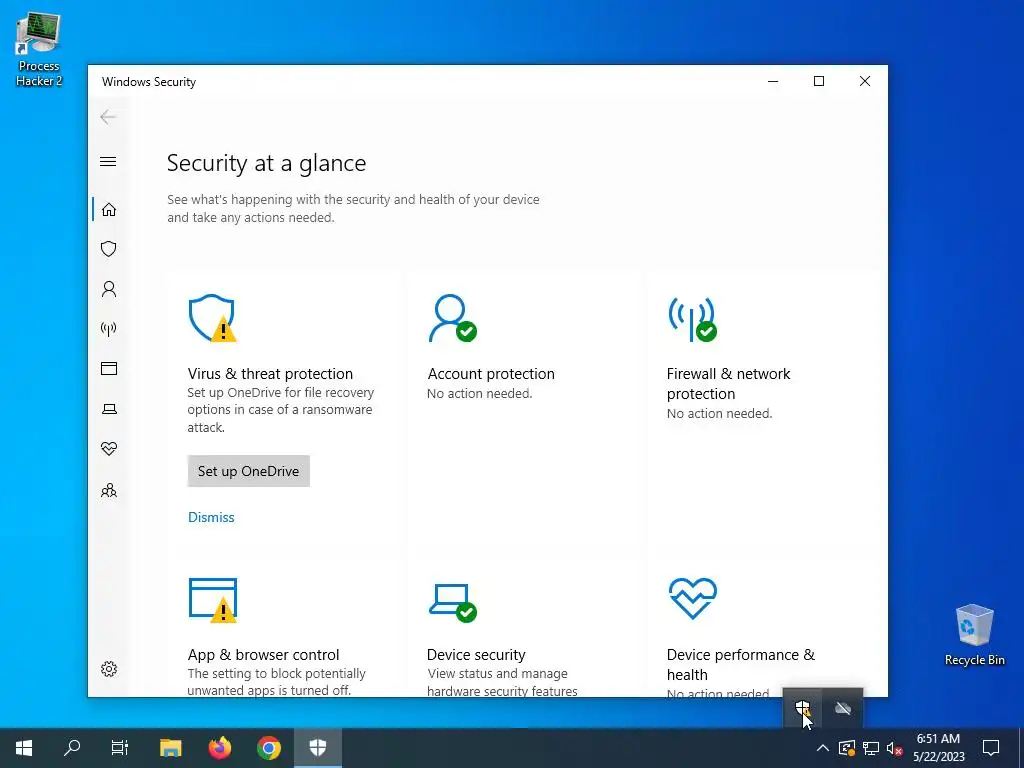Click 'No action needed.' under Firewall & network

point(719,413)
